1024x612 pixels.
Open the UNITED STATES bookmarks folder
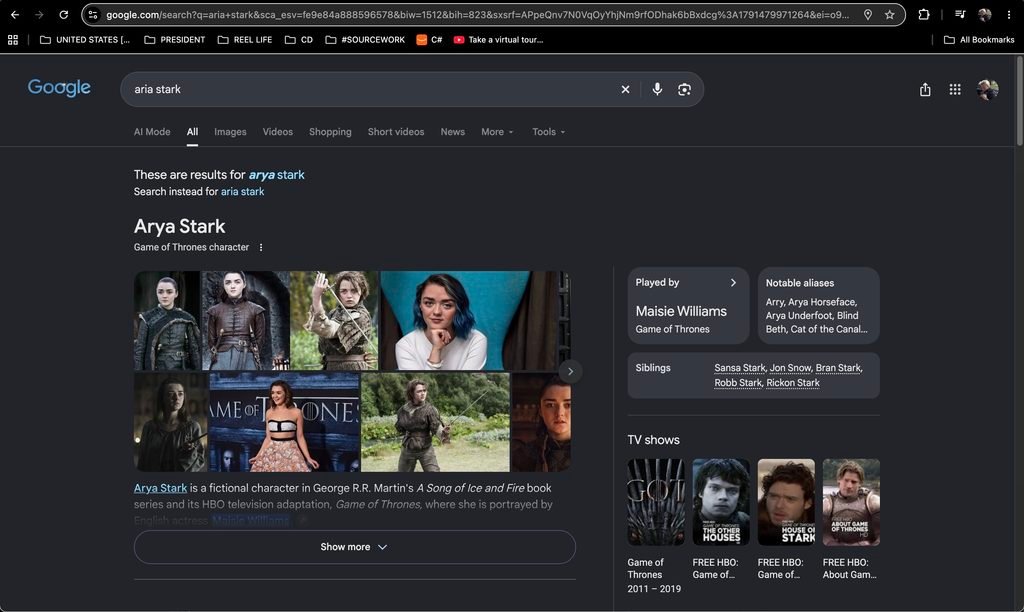click(85, 40)
